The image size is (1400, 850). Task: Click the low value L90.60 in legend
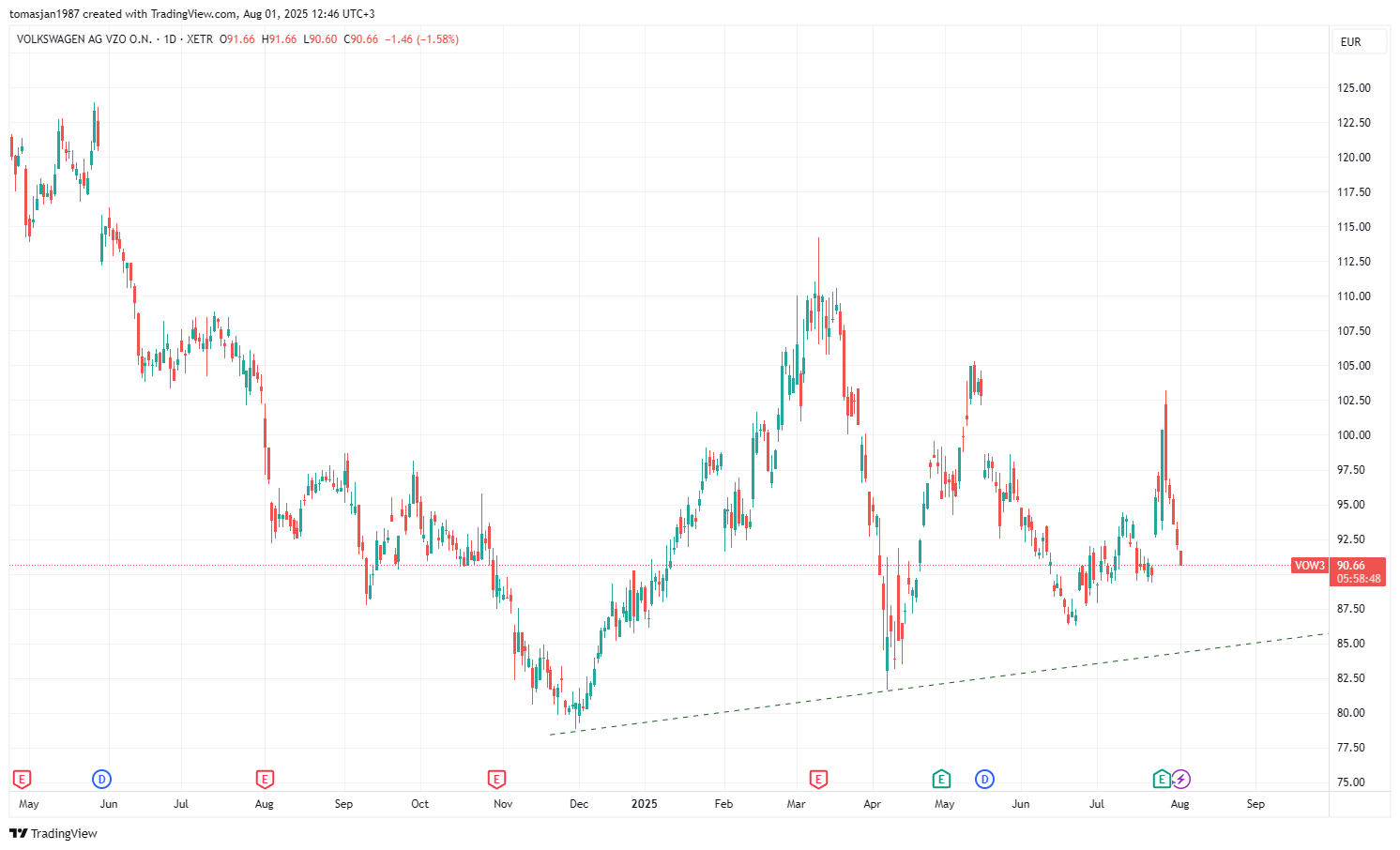click(320, 39)
